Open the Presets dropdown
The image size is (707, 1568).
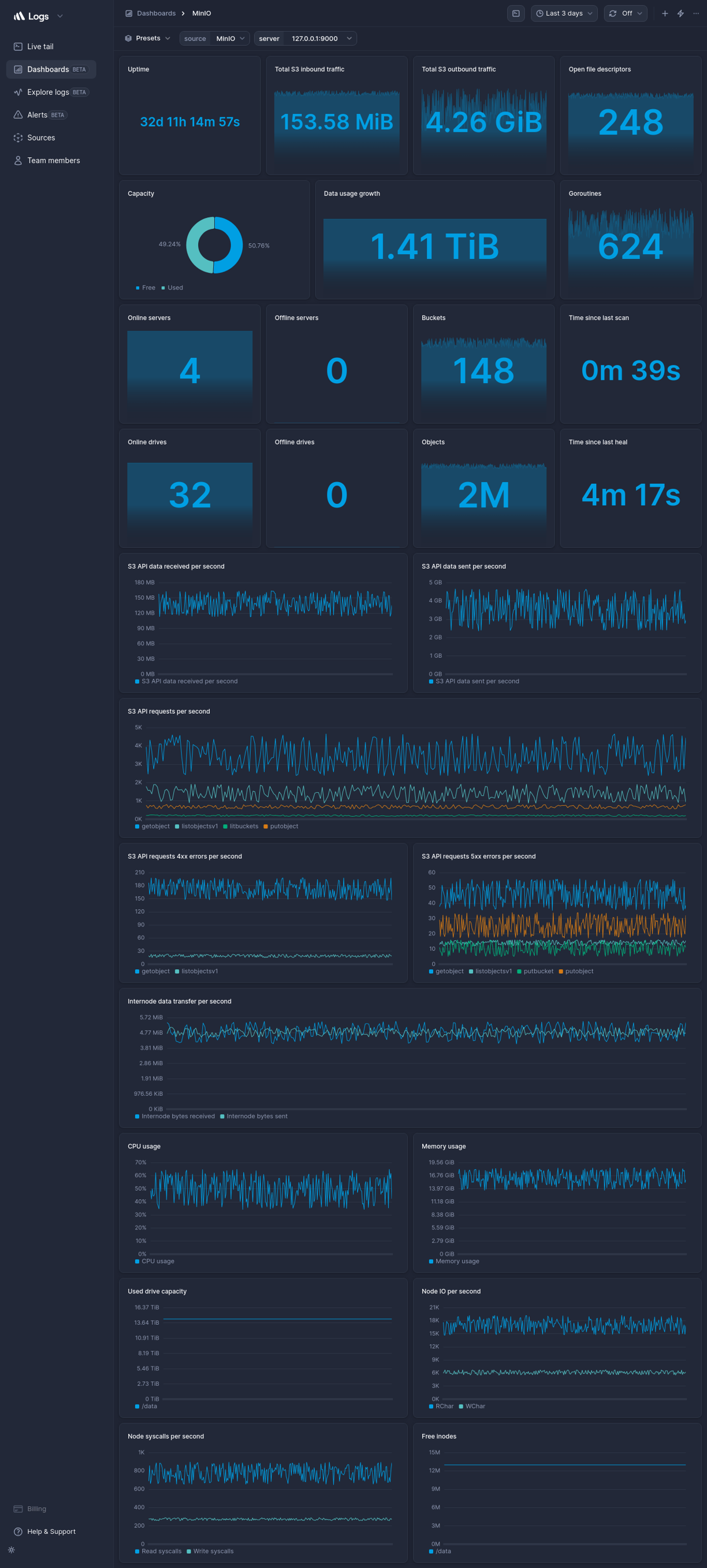coord(147,38)
